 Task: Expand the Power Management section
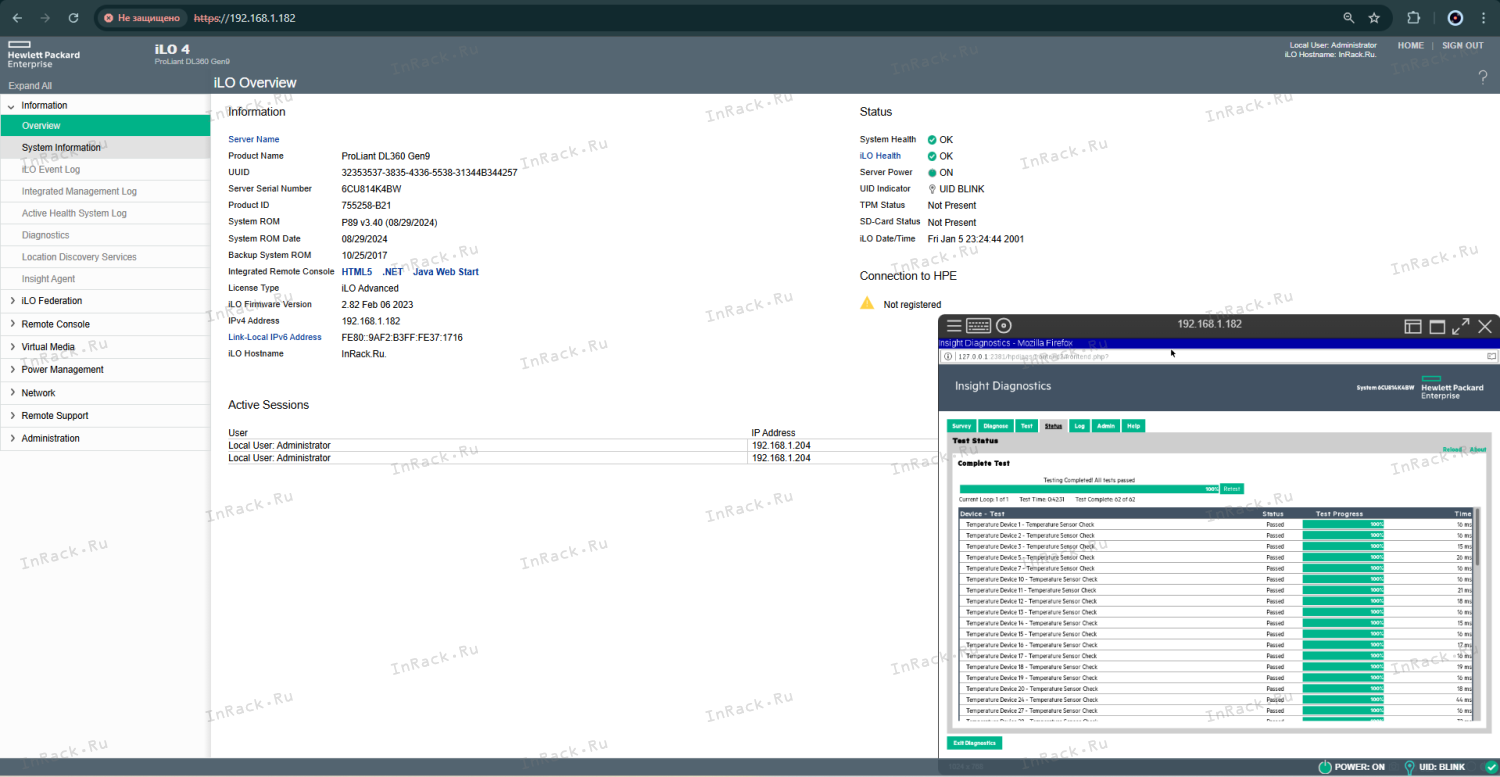pos(62,370)
